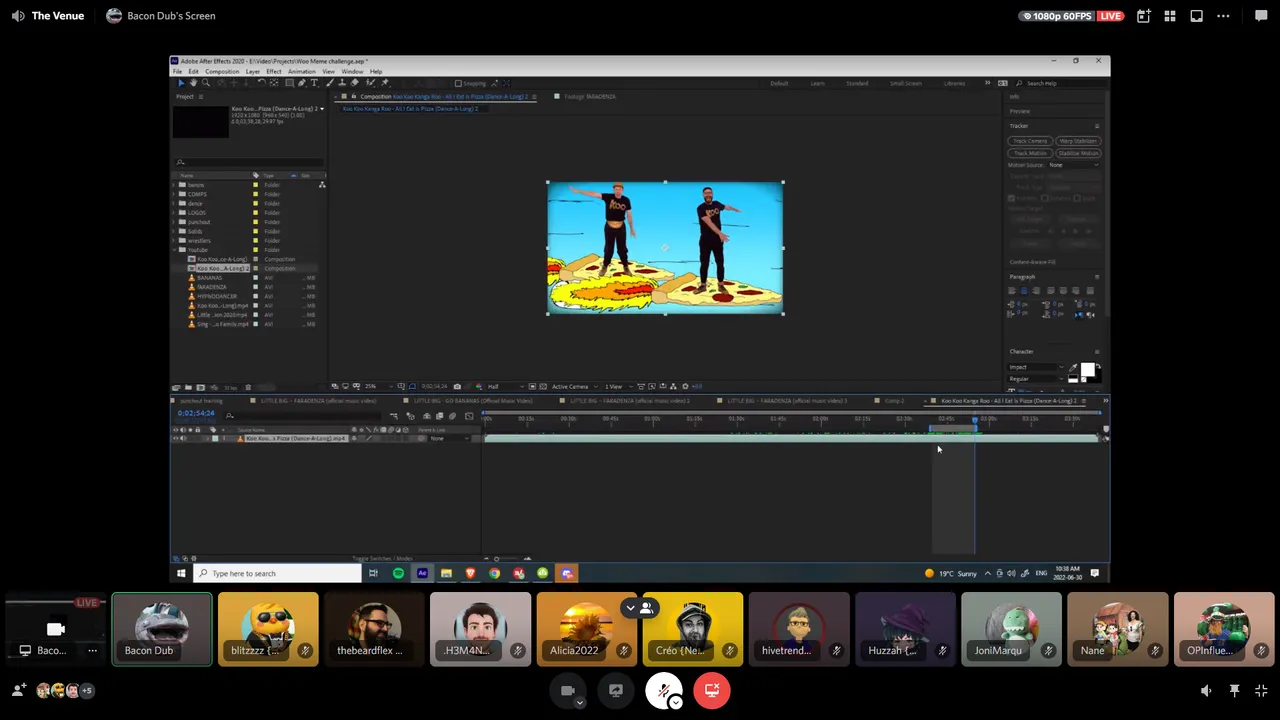Click the left align paragraph icon
This screenshot has height=720, width=1280.
(1012, 290)
